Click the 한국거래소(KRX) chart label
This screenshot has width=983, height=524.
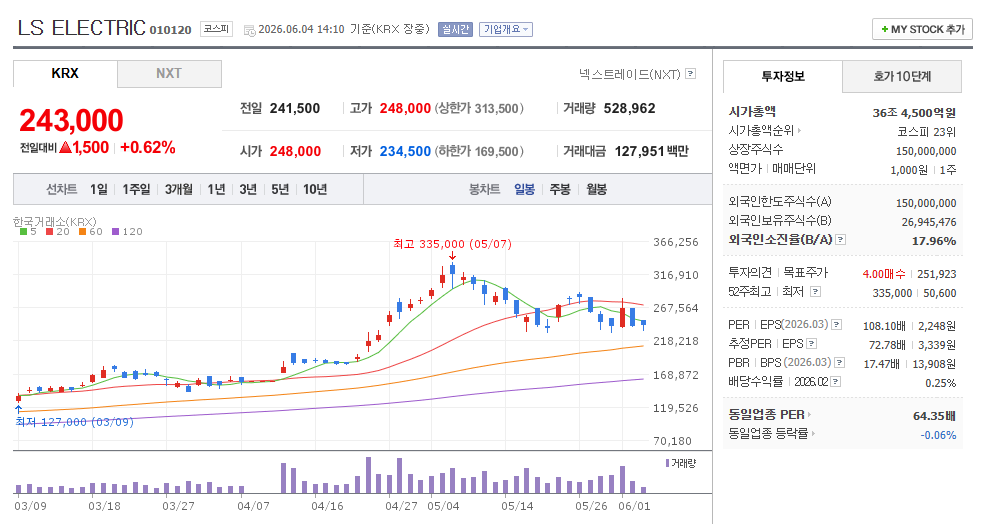[x=55, y=221]
